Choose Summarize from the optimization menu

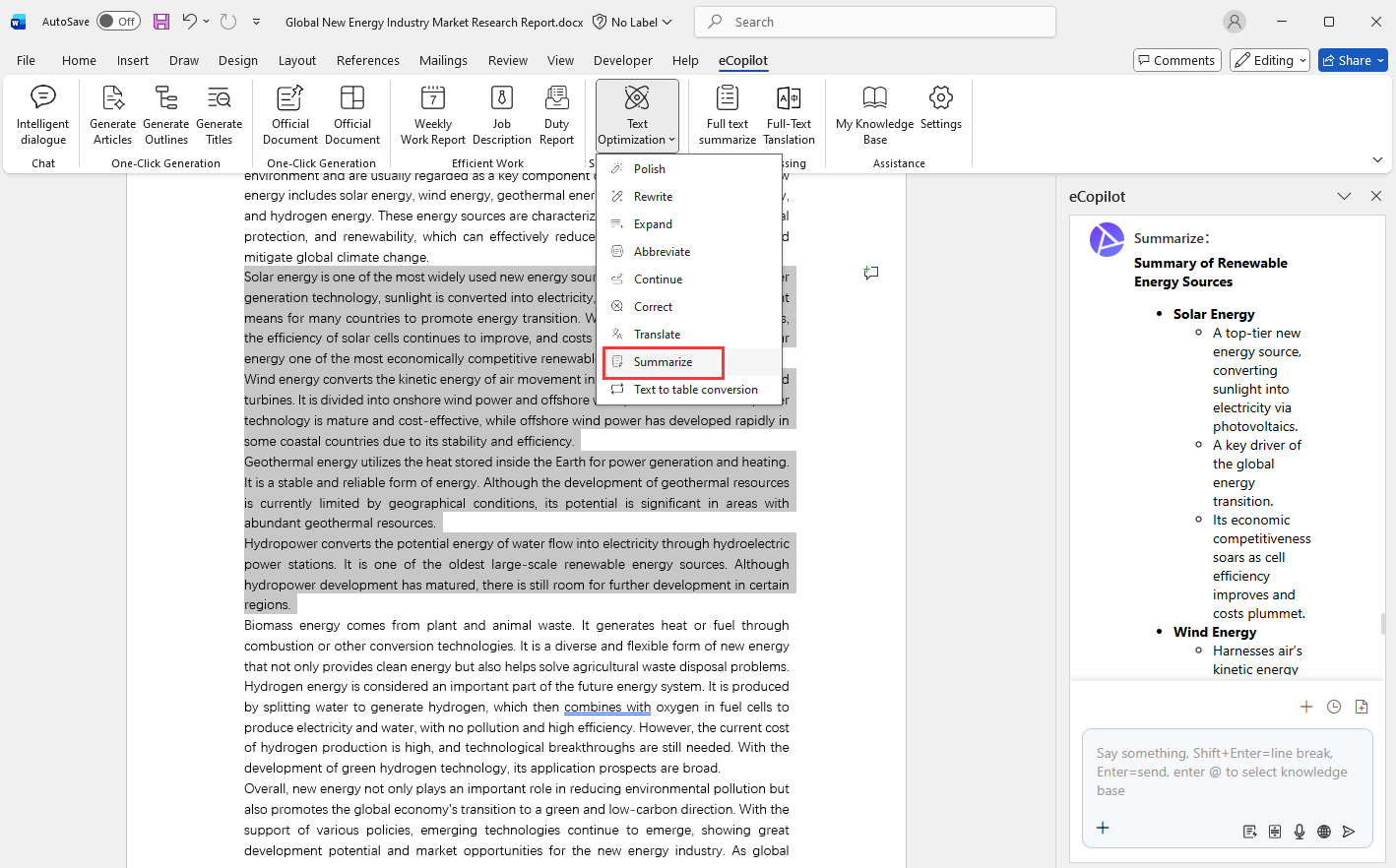pyautogui.click(x=663, y=362)
